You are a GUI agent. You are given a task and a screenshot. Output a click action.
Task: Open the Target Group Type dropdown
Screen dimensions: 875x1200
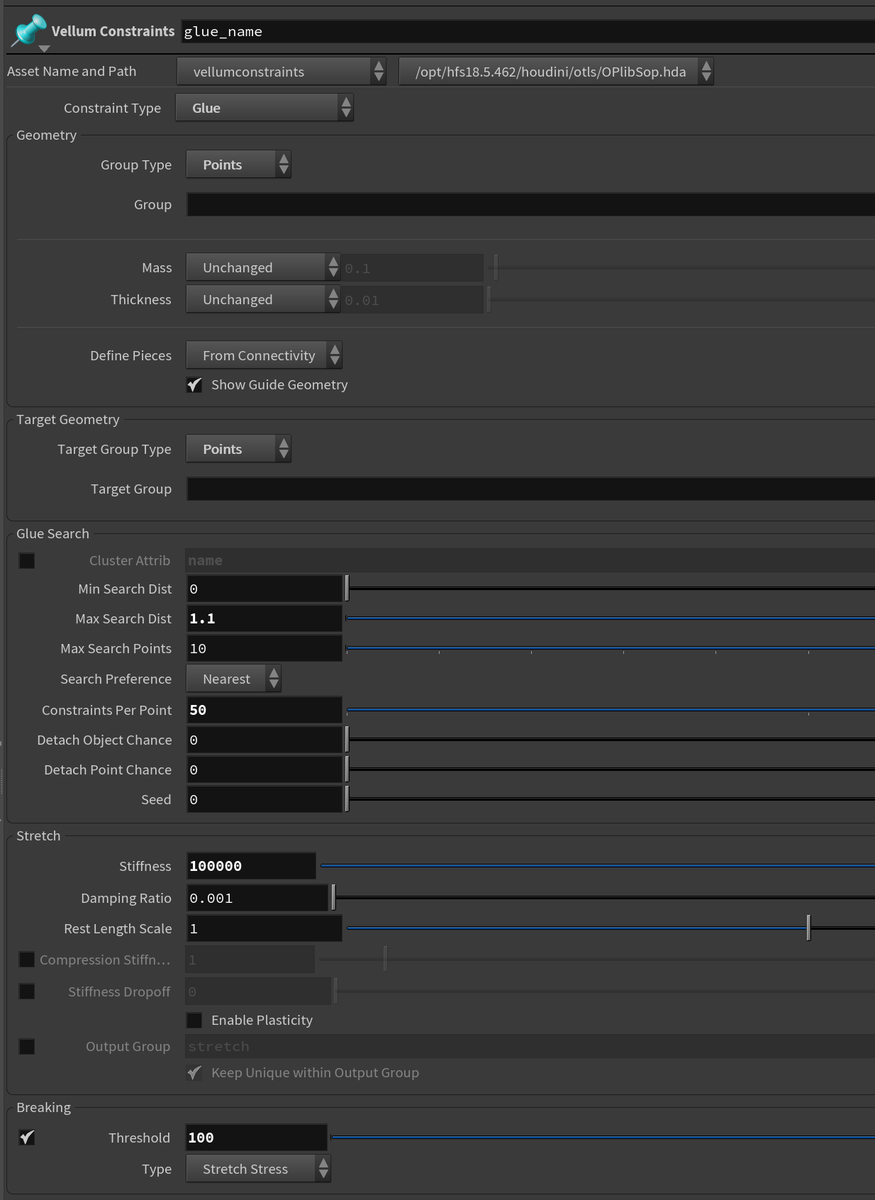pyautogui.click(x=239, y=449)
